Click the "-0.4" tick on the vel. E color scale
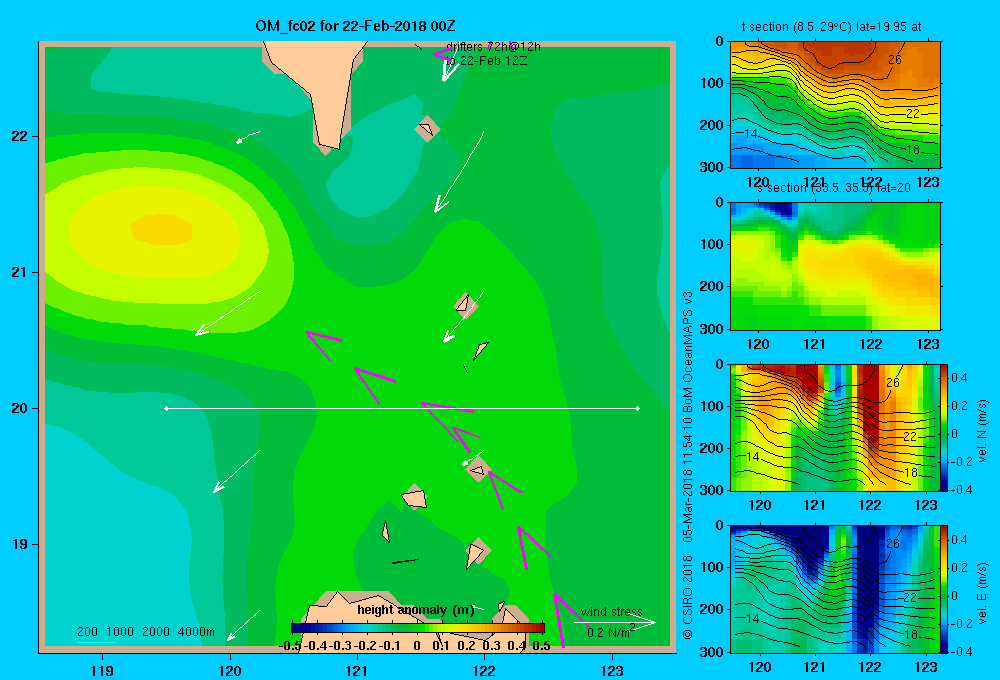The width and height of the screenshot is (1000, 680). (x=961, y=651)
